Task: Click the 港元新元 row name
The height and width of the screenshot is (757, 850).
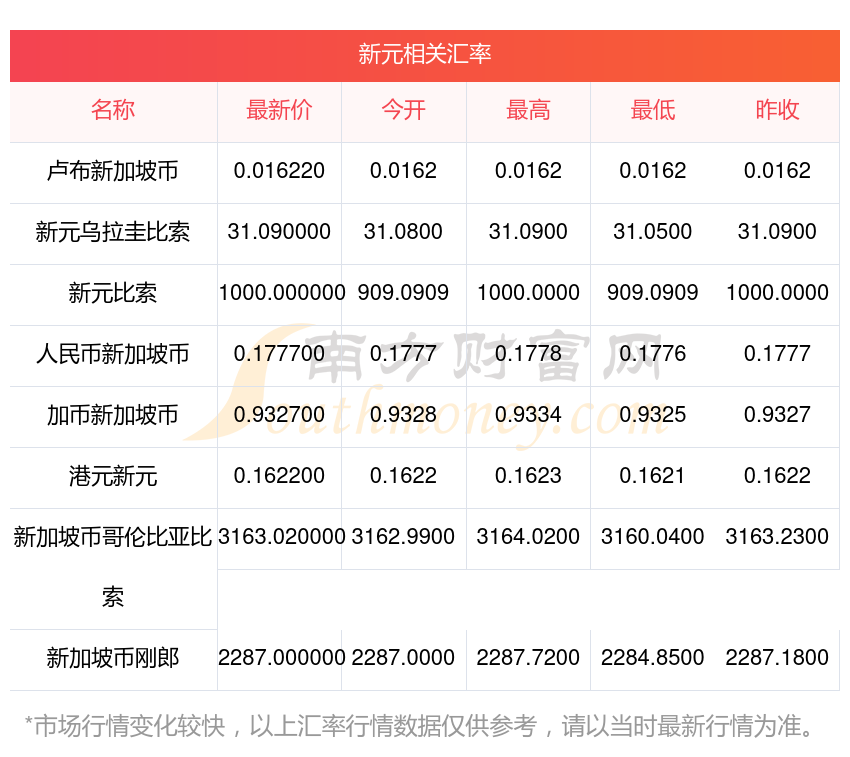Action: (113, 477)
